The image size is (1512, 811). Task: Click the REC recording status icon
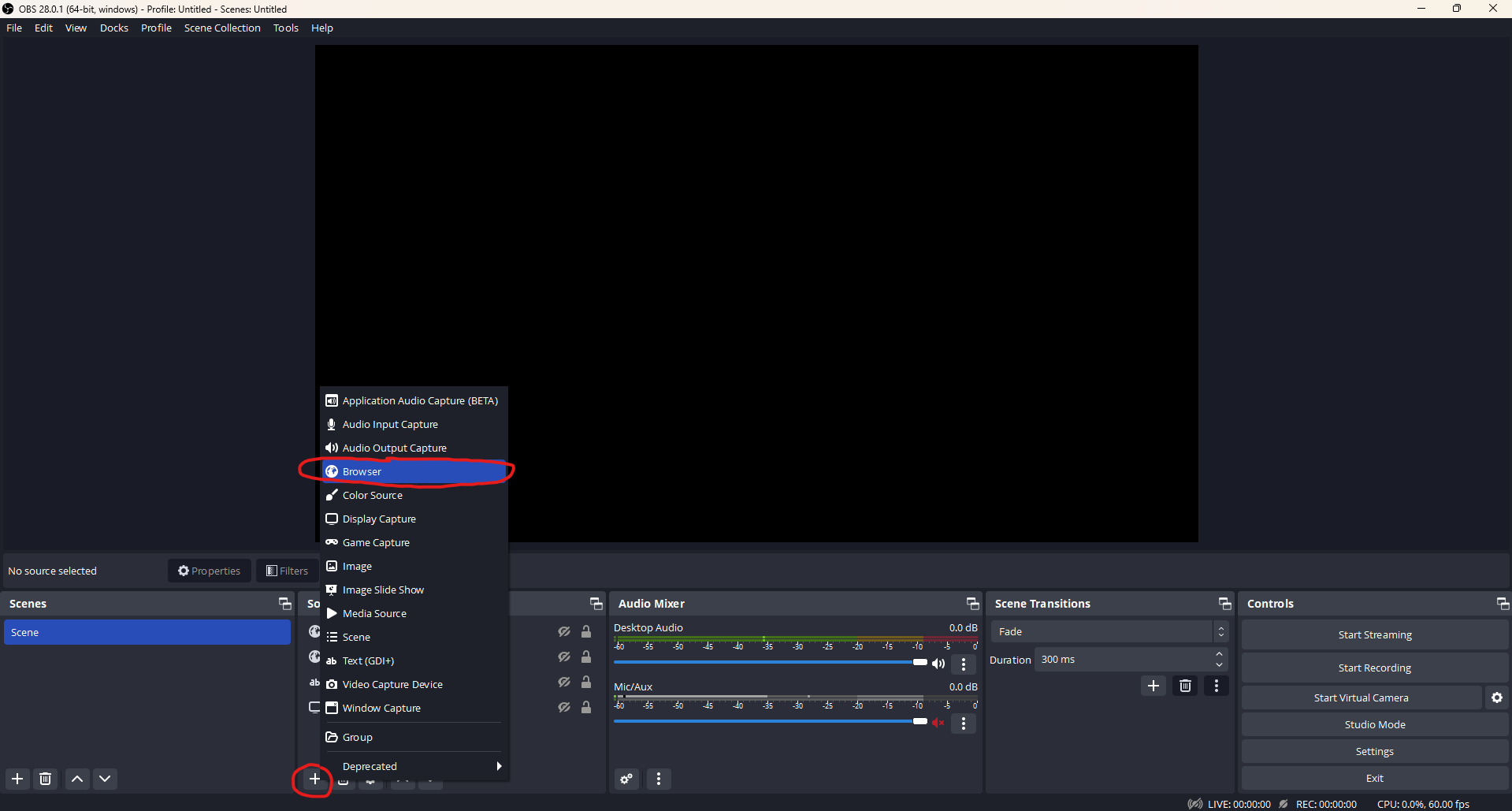click(x=1284, y=804)
